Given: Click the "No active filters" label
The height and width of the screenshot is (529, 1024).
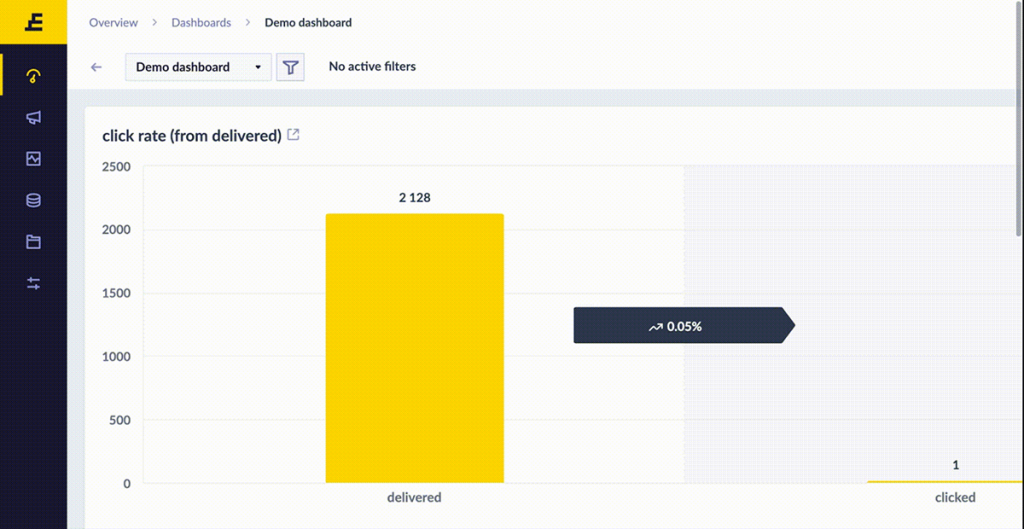Looking at the screenshot, I should 372,67.
